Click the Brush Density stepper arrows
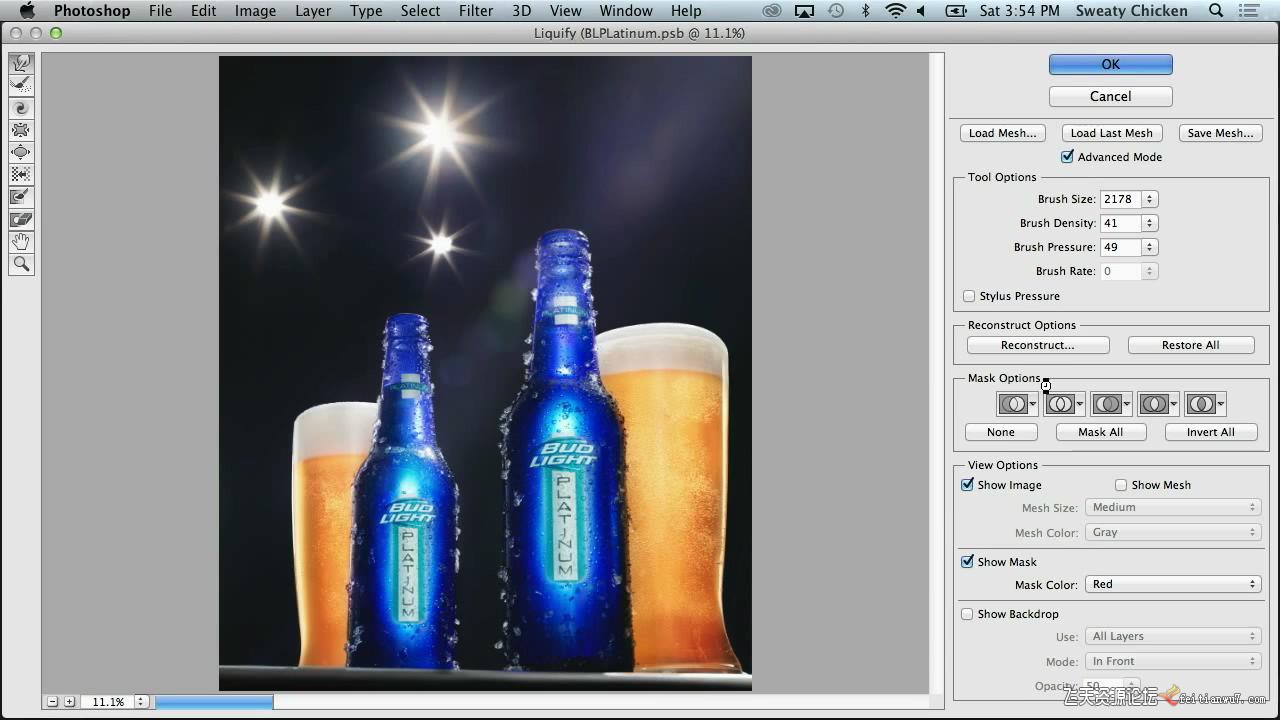The image size is (1280, 720). pyautogui.click(x=1150, y=223)
